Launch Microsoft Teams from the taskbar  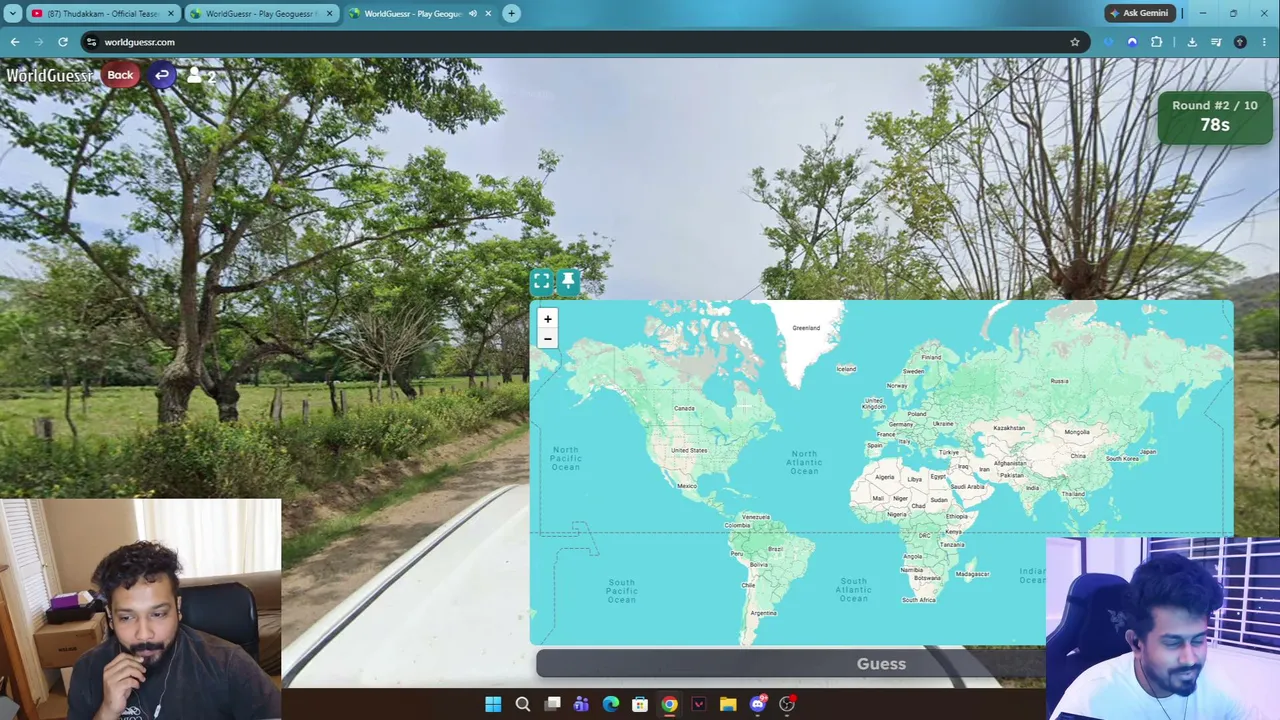pyautogui.click(x=581, y=704)
